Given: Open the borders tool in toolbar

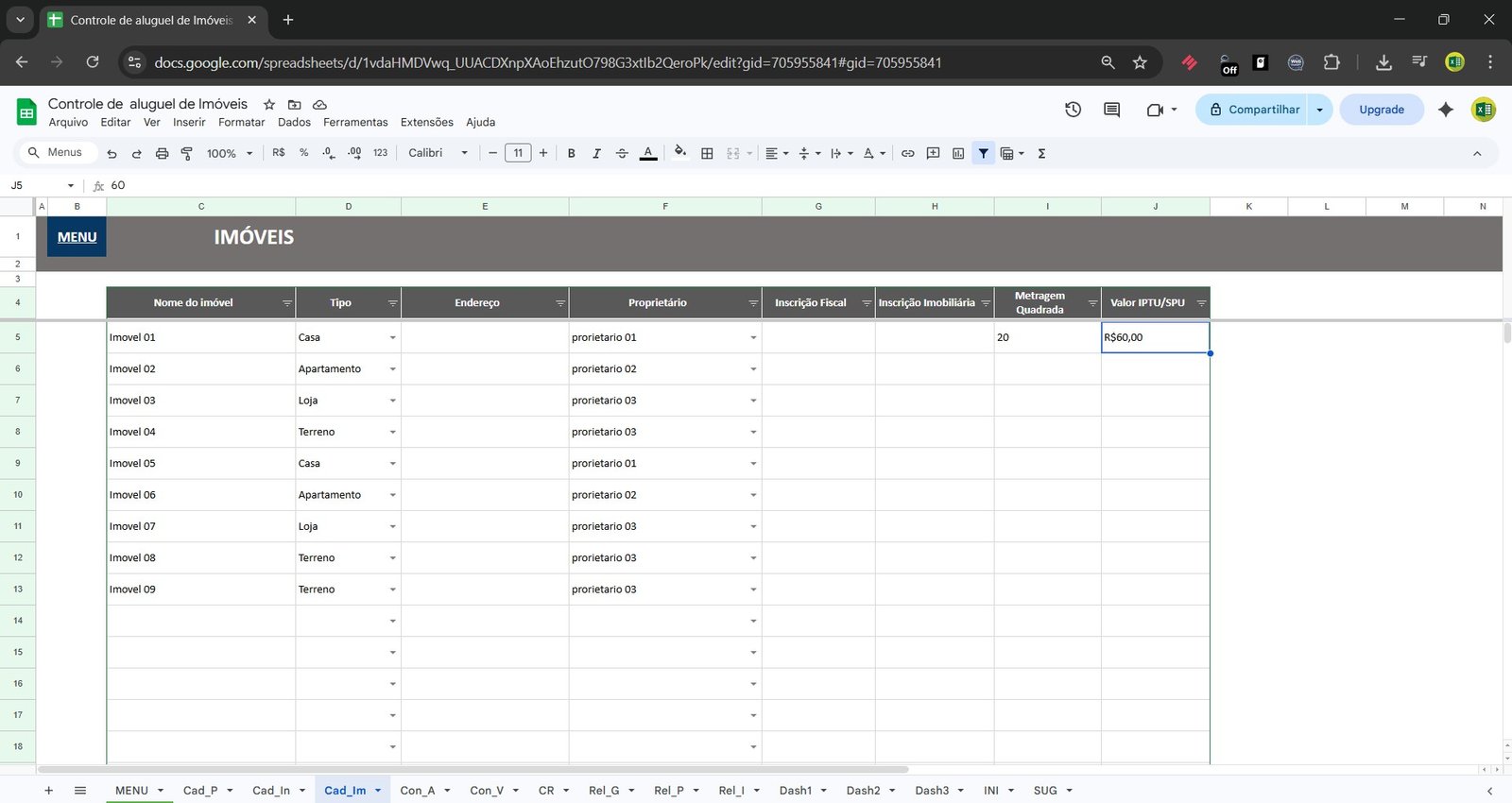Looking at the screenshot, I should point(707,153).
